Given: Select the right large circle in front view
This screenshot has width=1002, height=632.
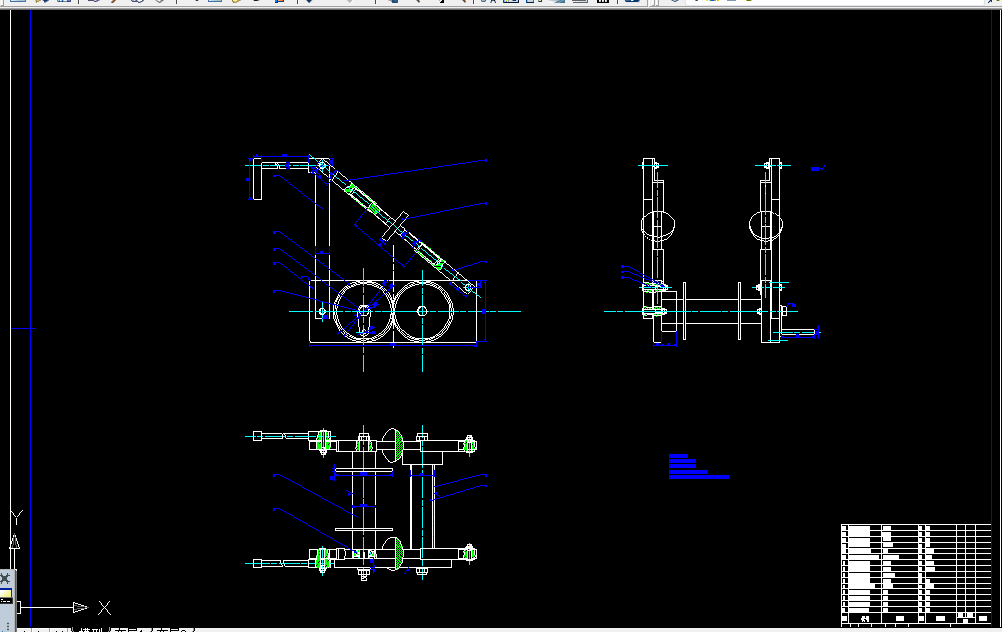Looking at the screenshot, I should pyautogui.click(x=422, y=311).
